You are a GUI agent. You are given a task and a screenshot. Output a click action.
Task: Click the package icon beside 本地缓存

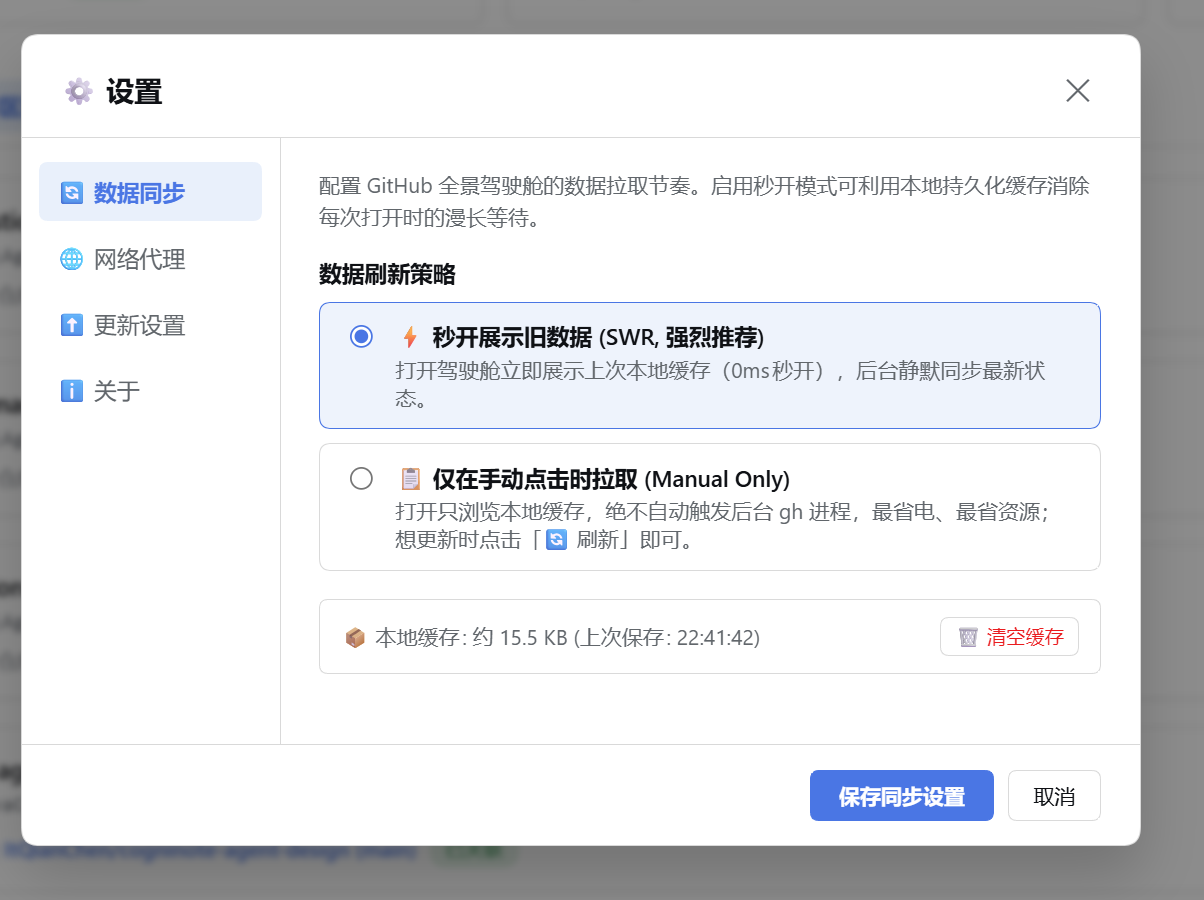tap(354, 637)
